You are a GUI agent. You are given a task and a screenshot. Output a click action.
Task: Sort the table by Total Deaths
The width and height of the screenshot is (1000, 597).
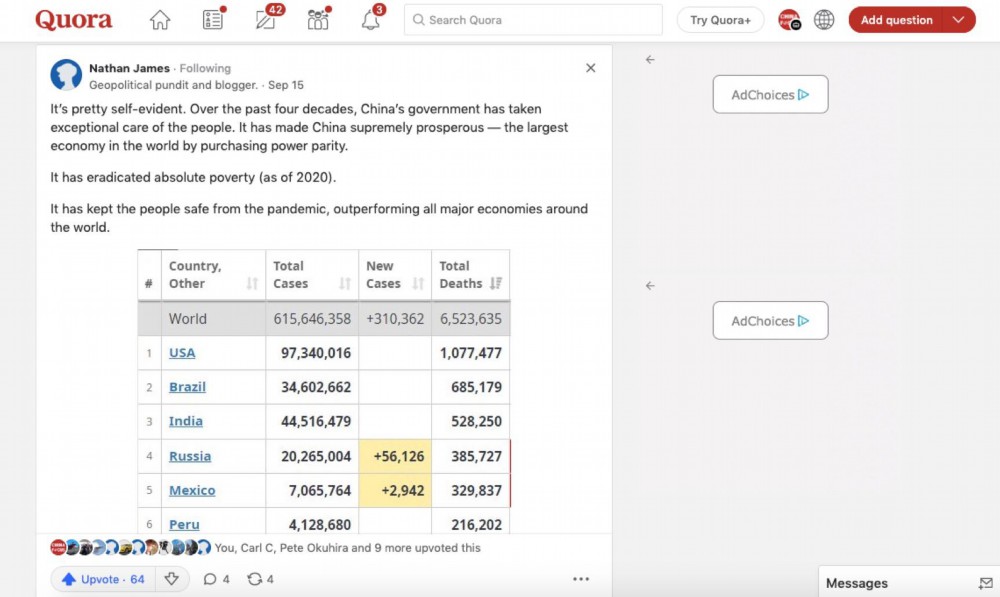point(496,284)
